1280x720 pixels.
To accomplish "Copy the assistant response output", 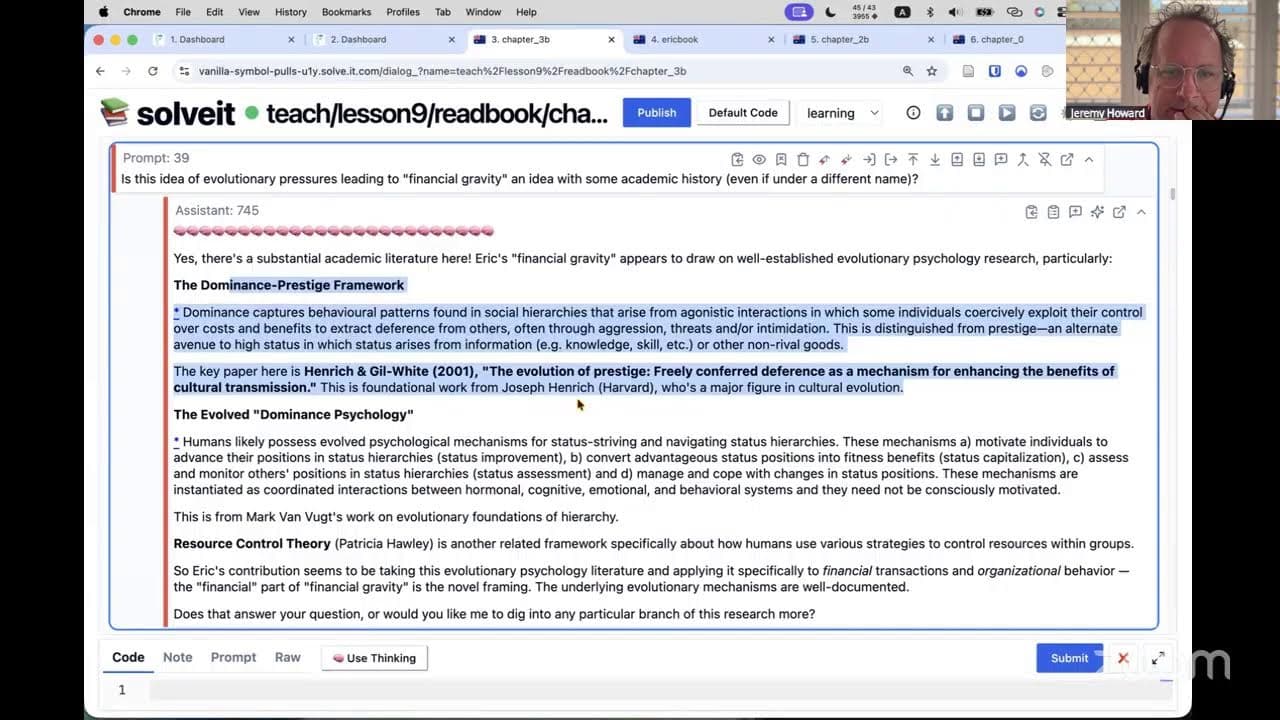I will (x=1031, y=212).
